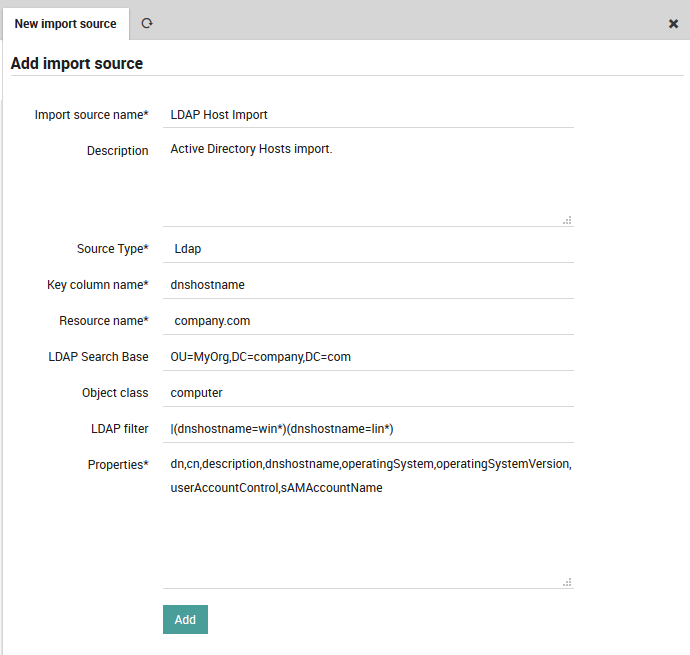The height and width of the screenshot is (655, 690).
Task: Open the Source Type dropdown showing Ldap
Action: pos(368,249)
